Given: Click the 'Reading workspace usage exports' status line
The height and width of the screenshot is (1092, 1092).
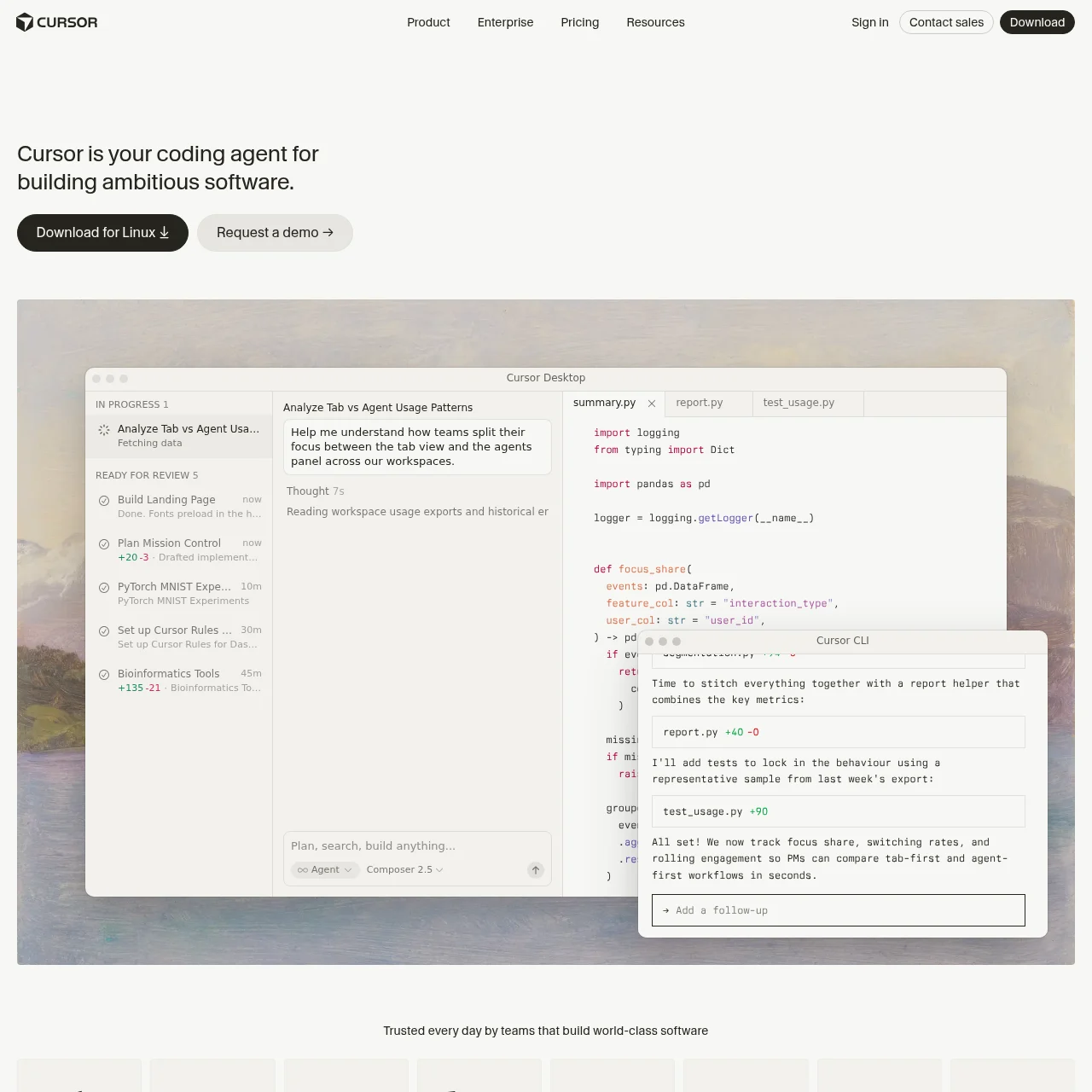Looking at the screenshot, I should click(417, 512).
